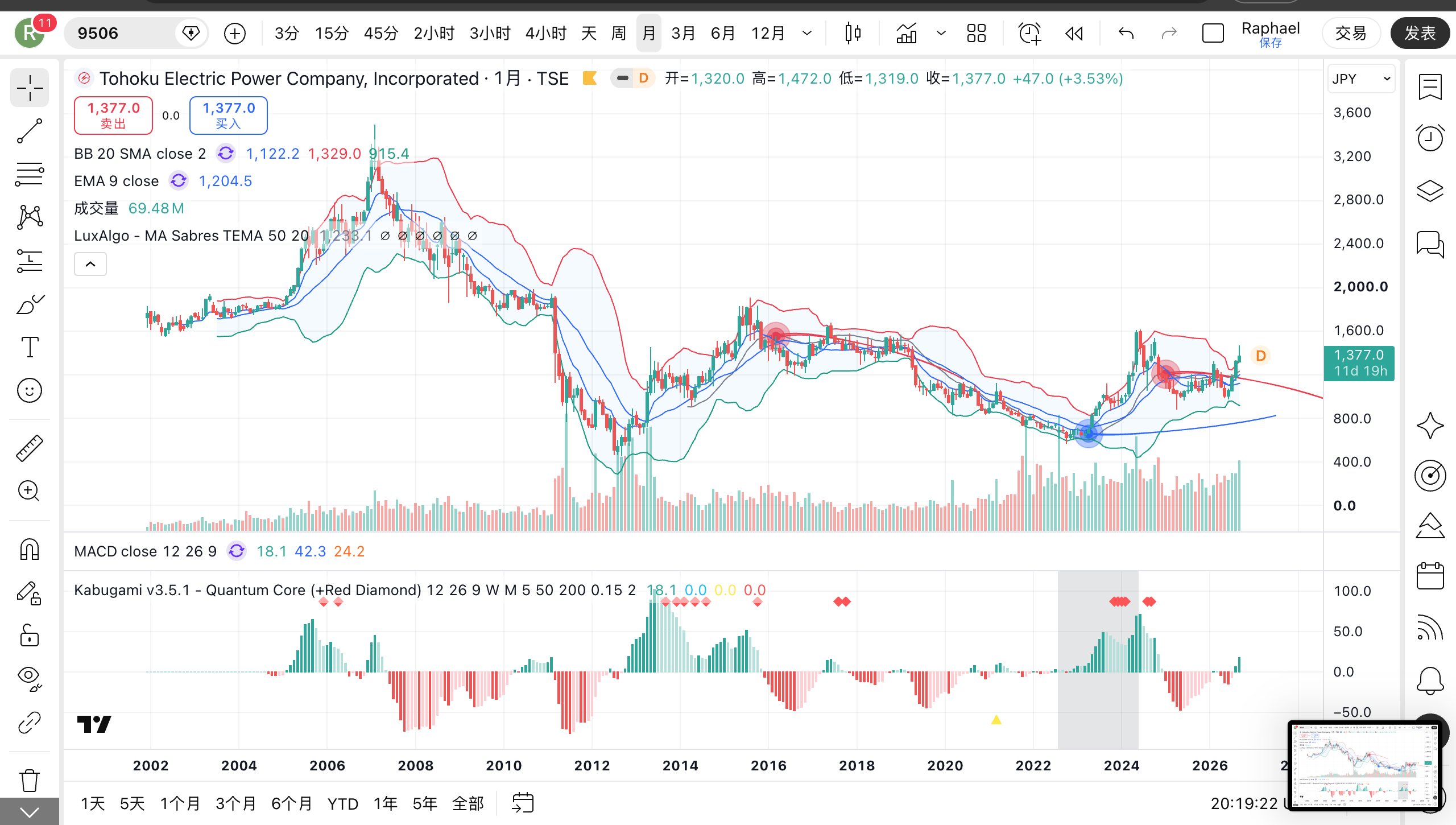Viewport: 1456px width, 825px height.
Task: Select the trend line drawing tool
Action: (30, 131)
